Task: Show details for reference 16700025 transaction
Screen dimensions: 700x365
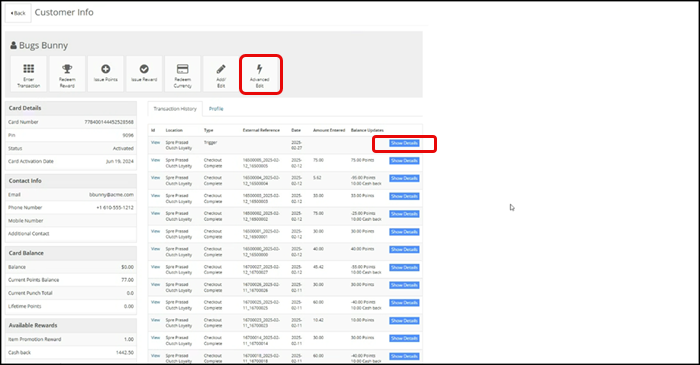Action: tap(404, 303)
